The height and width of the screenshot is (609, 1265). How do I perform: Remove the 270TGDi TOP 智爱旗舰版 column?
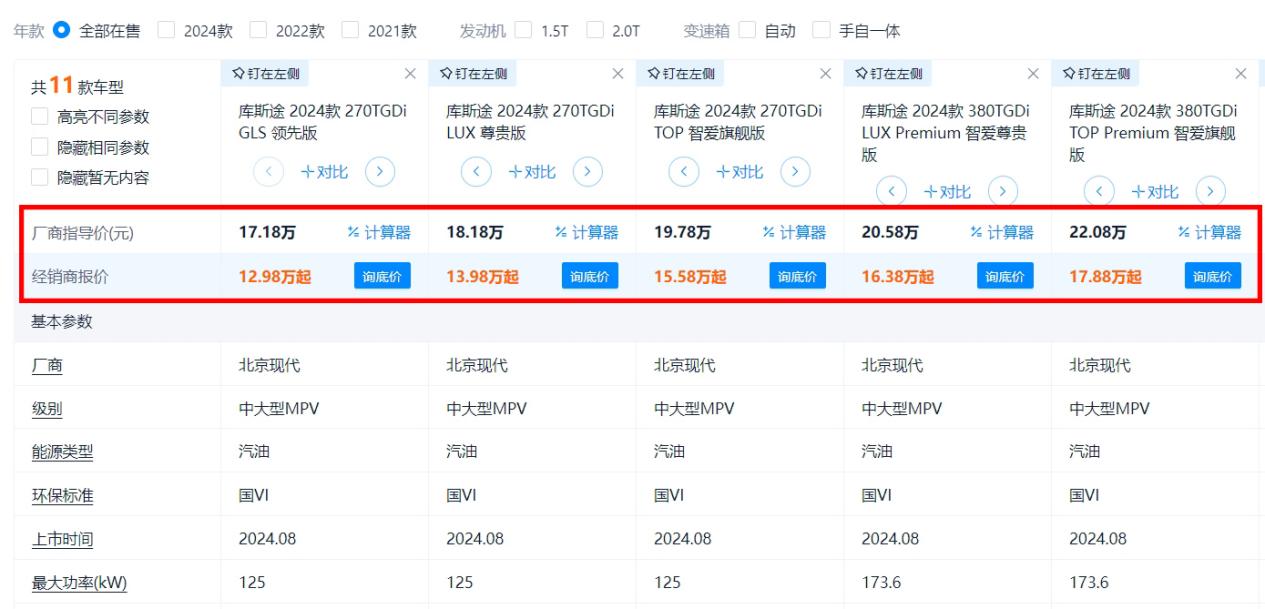click(x=826, y=73)
